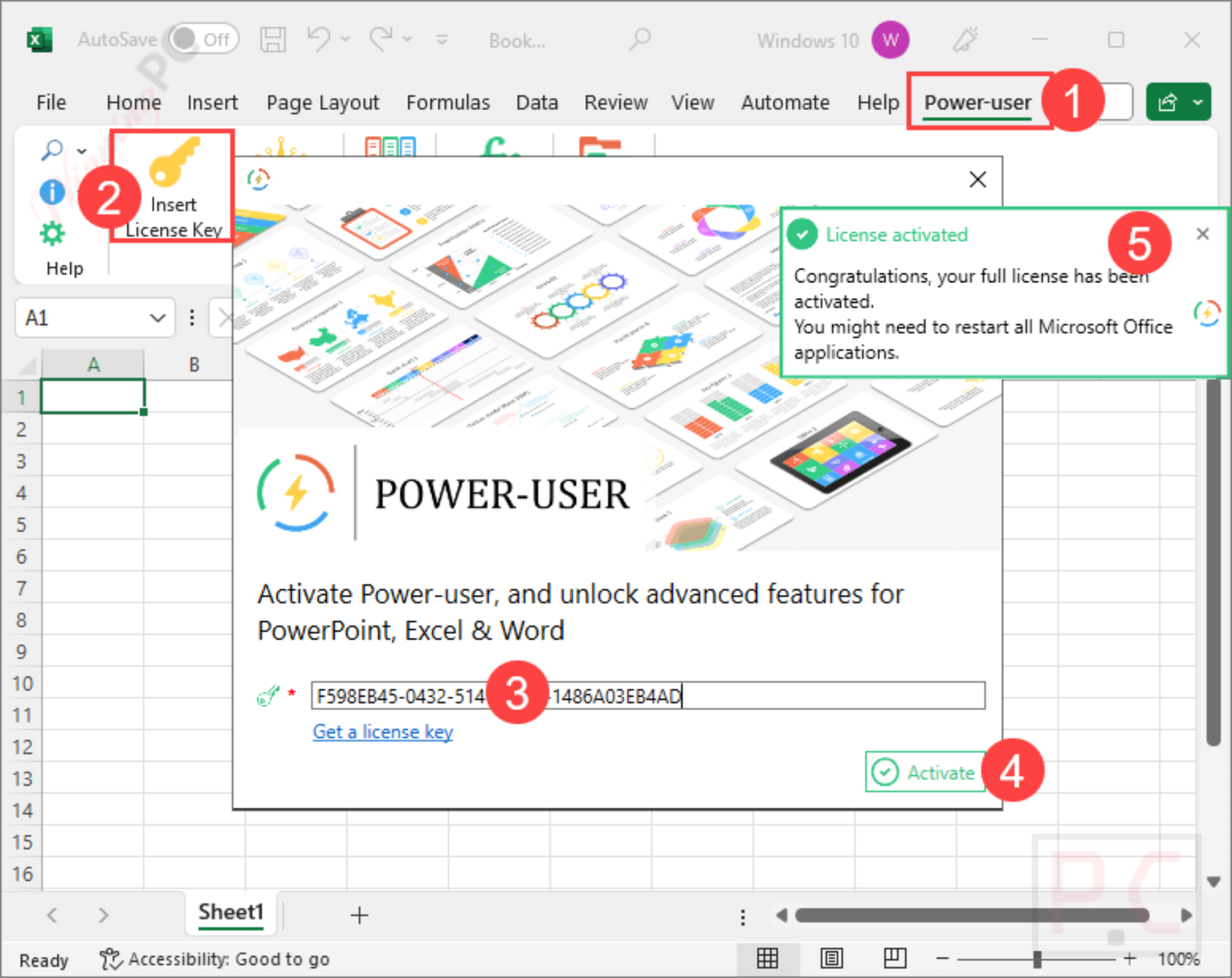This screenshot has height=978, width=1232.
Task: Click the Power-user info icon
Action: pyautogui.click(x=52, y=192)
